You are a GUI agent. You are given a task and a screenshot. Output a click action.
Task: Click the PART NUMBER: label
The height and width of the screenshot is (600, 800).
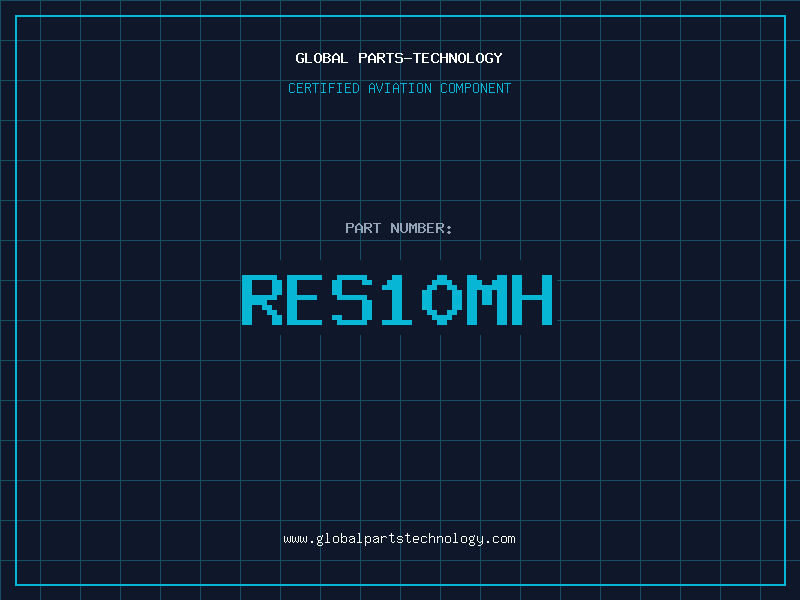coord(399,228)
